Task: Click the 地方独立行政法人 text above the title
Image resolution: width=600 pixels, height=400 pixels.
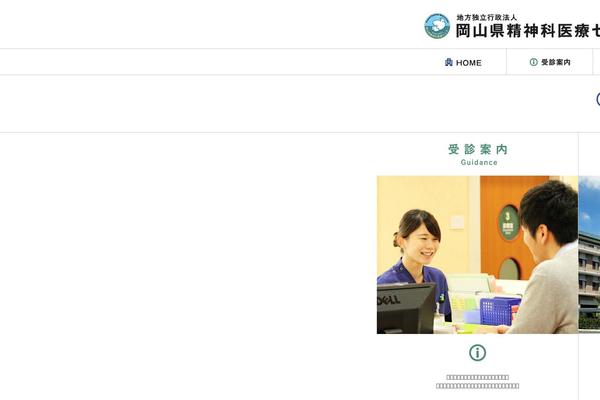Action: tap(486, 18)
